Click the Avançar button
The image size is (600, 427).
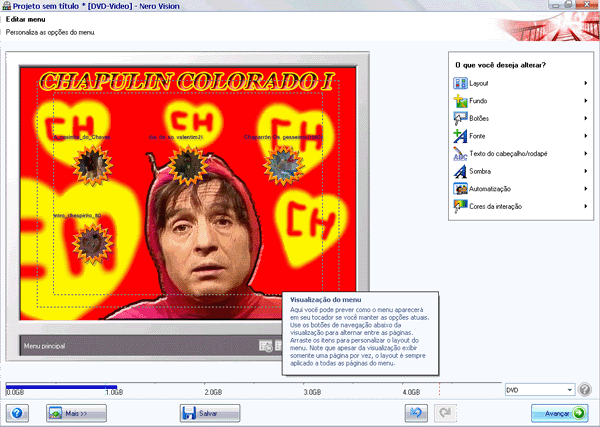click(551, 412)
